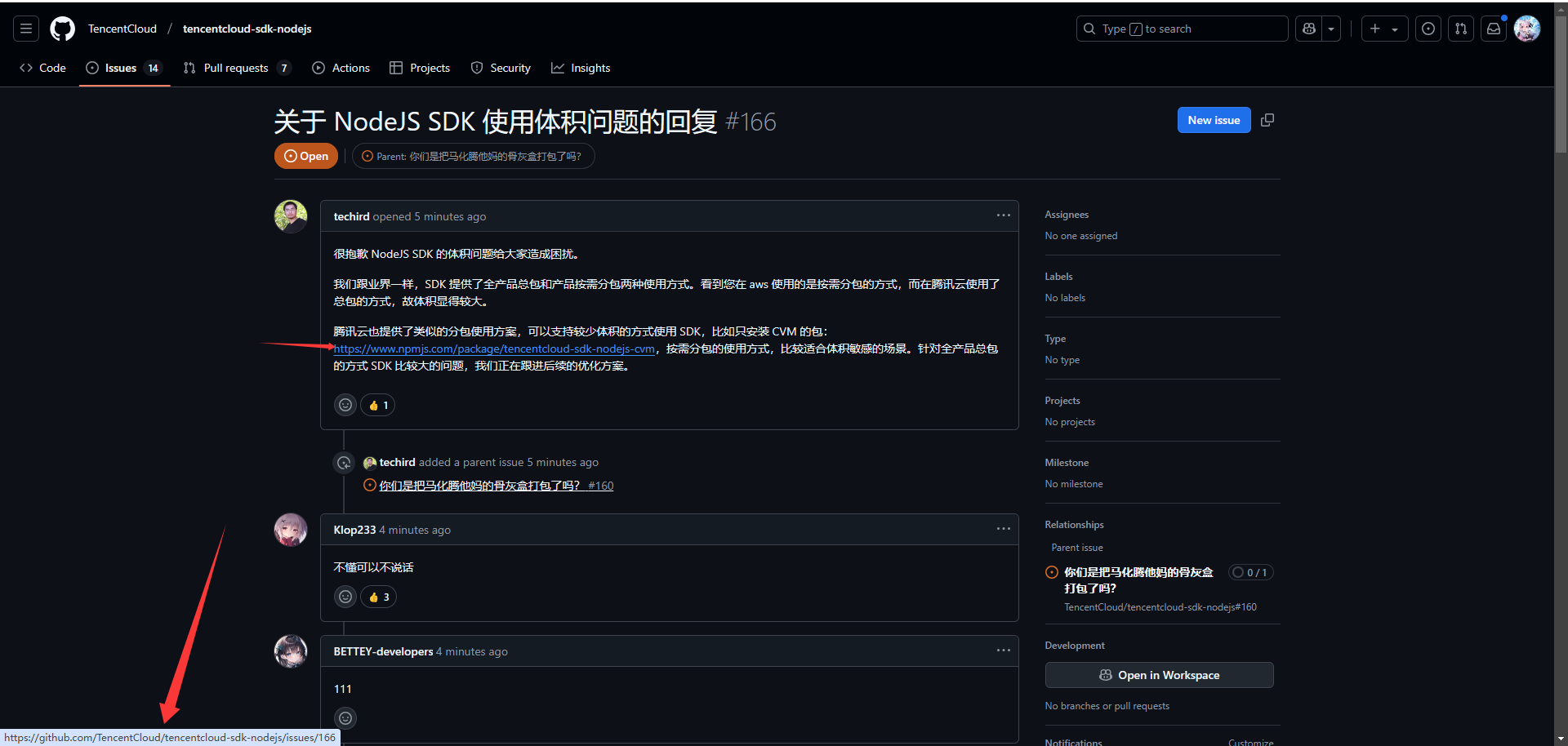Copy issue link icon beside New issue
1568x746 pixels.
[x=1267, y=120]
